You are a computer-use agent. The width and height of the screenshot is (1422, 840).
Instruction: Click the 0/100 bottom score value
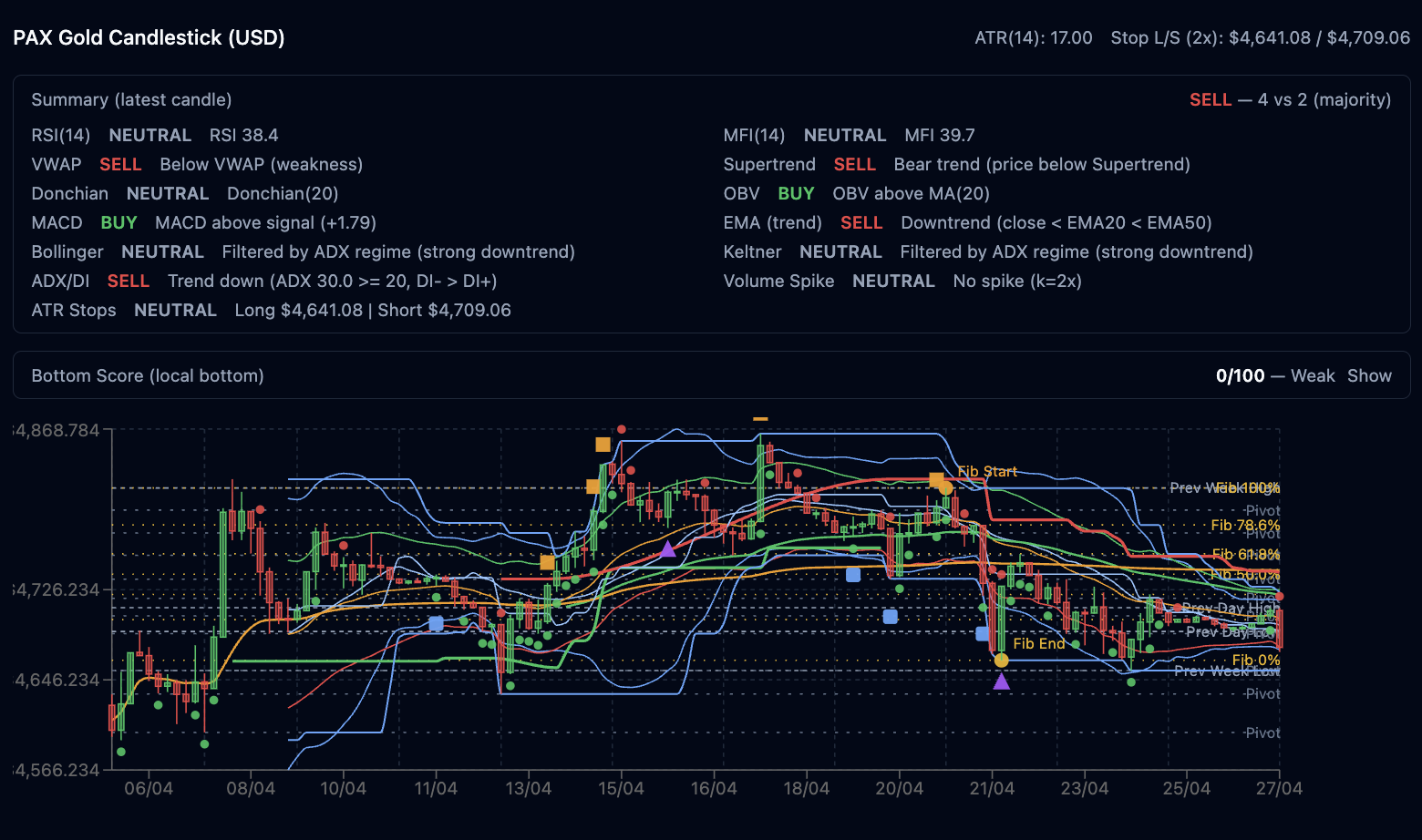coord(1240,375)
